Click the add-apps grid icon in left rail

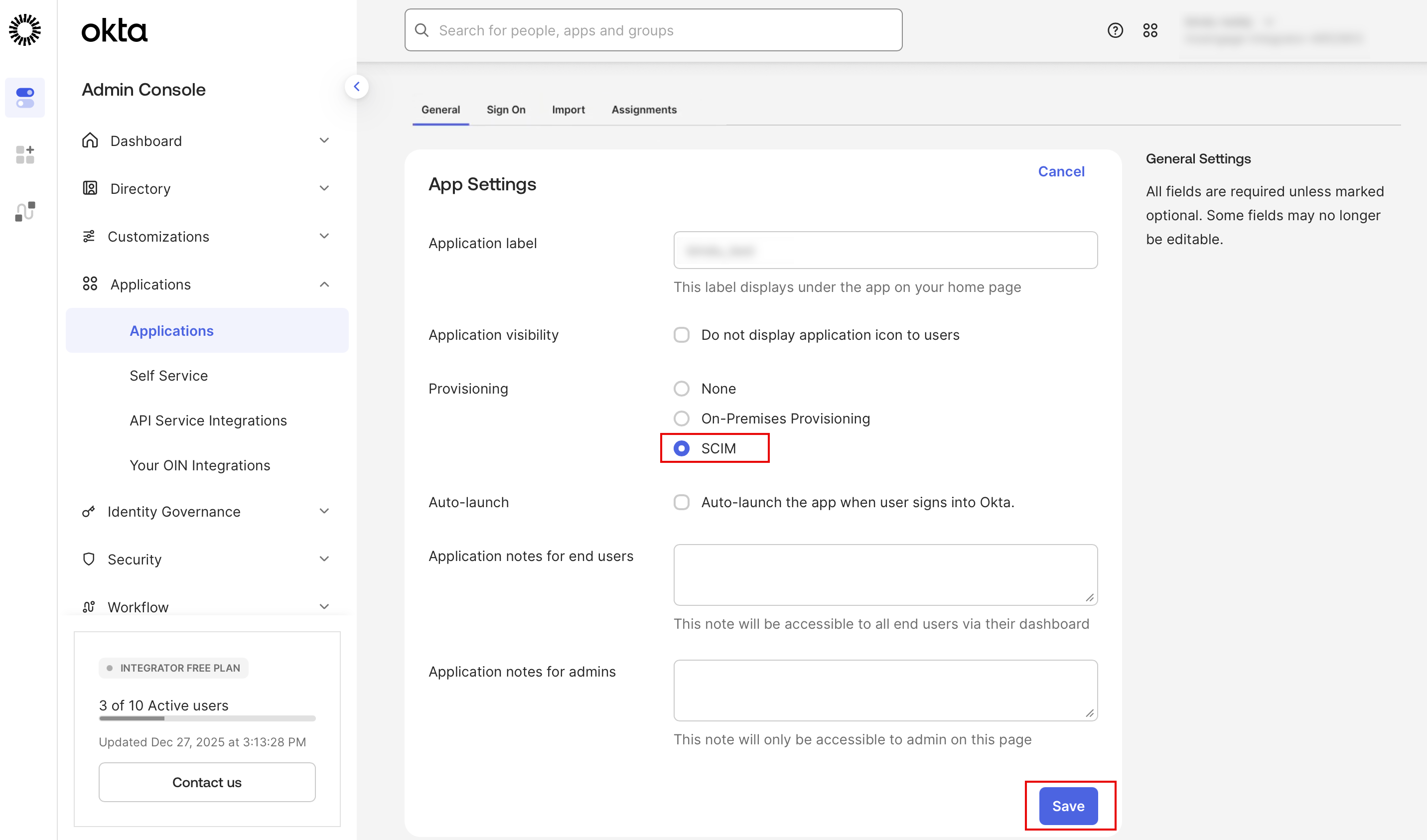pyautogui.click(x=25, y=154)
